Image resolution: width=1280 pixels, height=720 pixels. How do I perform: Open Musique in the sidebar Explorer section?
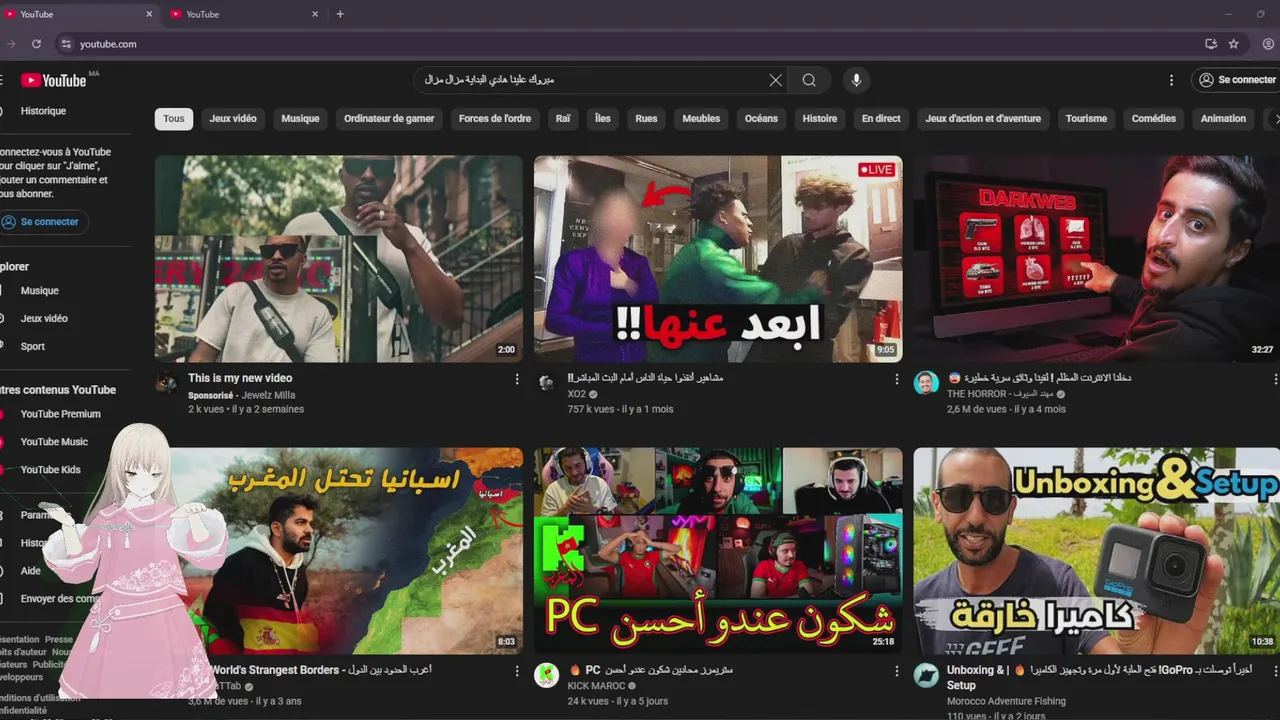tap(40, 291)
